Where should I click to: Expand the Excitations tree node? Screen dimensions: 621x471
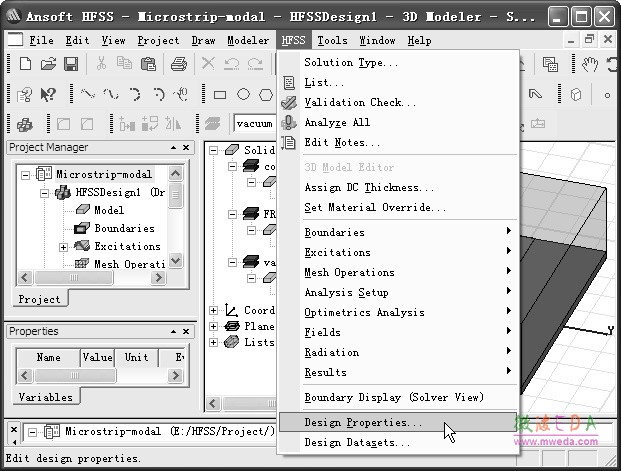(63, 247)
